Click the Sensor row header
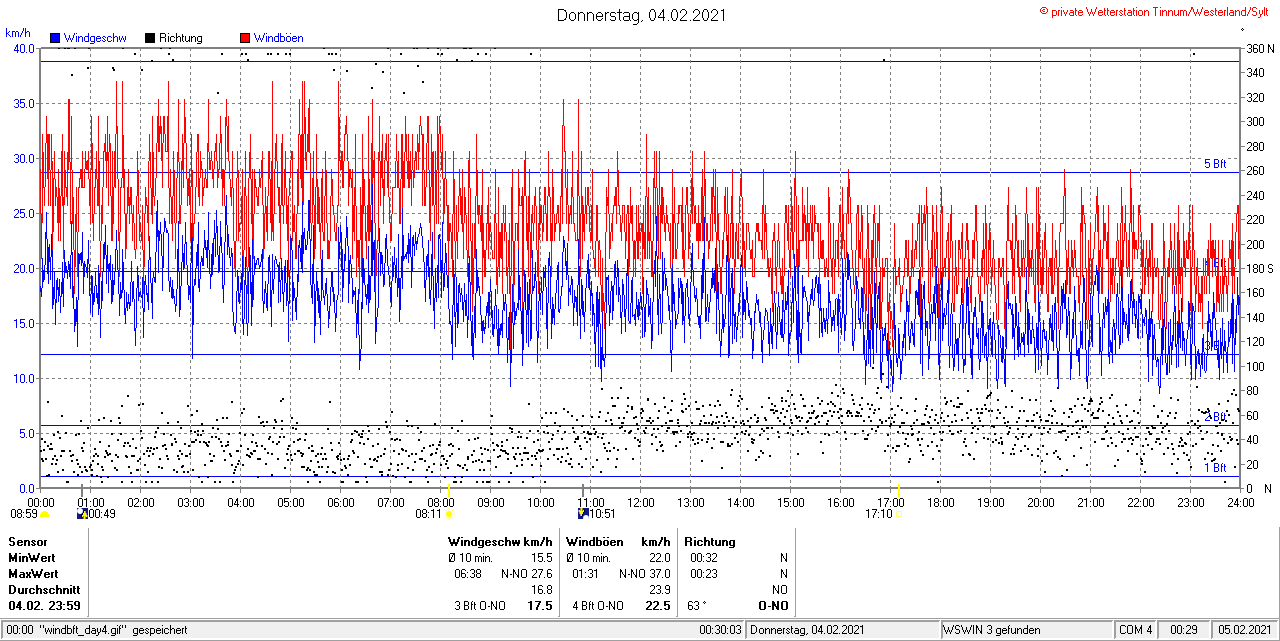 point(28,542)
